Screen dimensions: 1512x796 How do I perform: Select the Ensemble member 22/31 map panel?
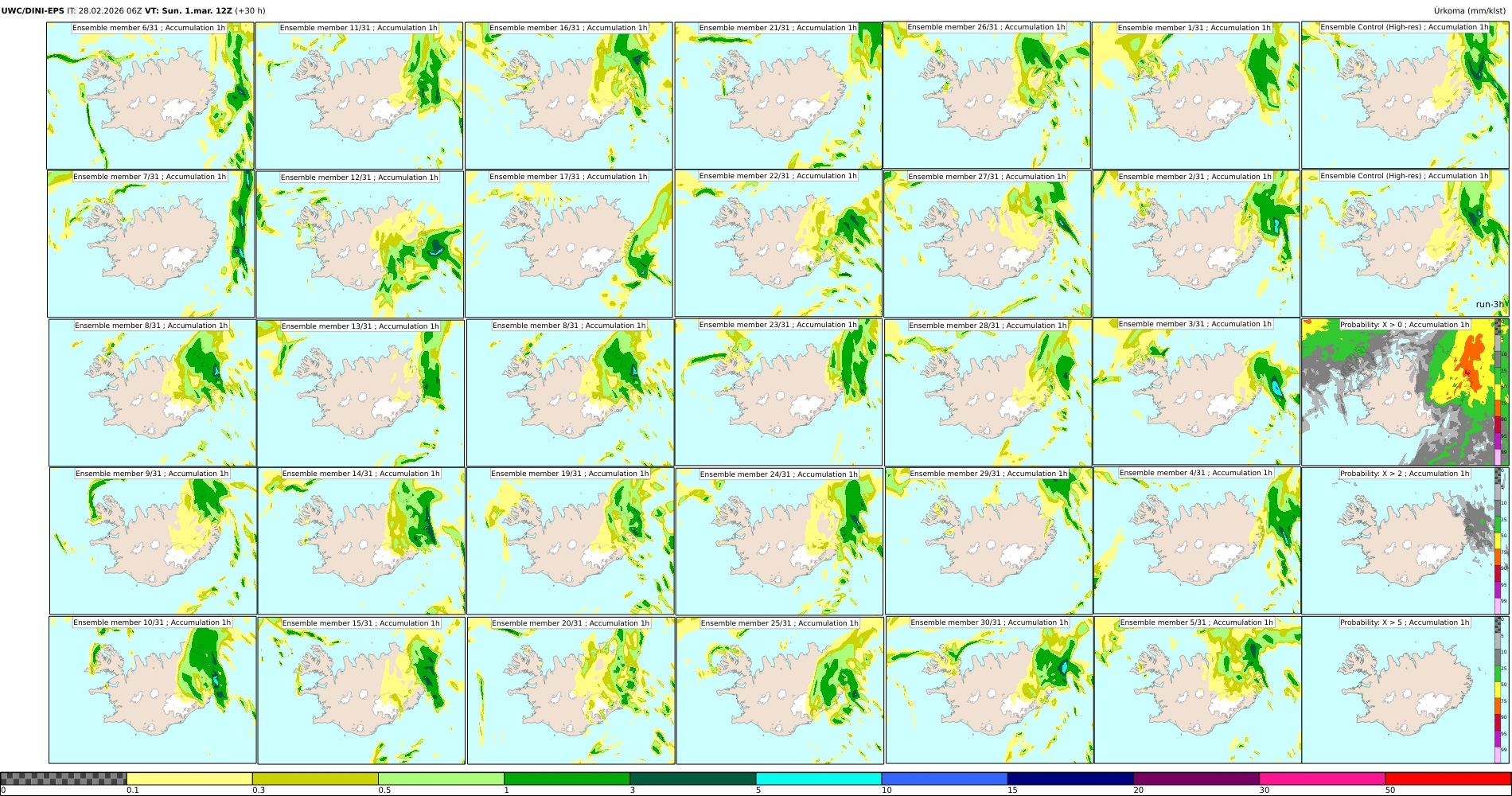[x=778, y=244]
